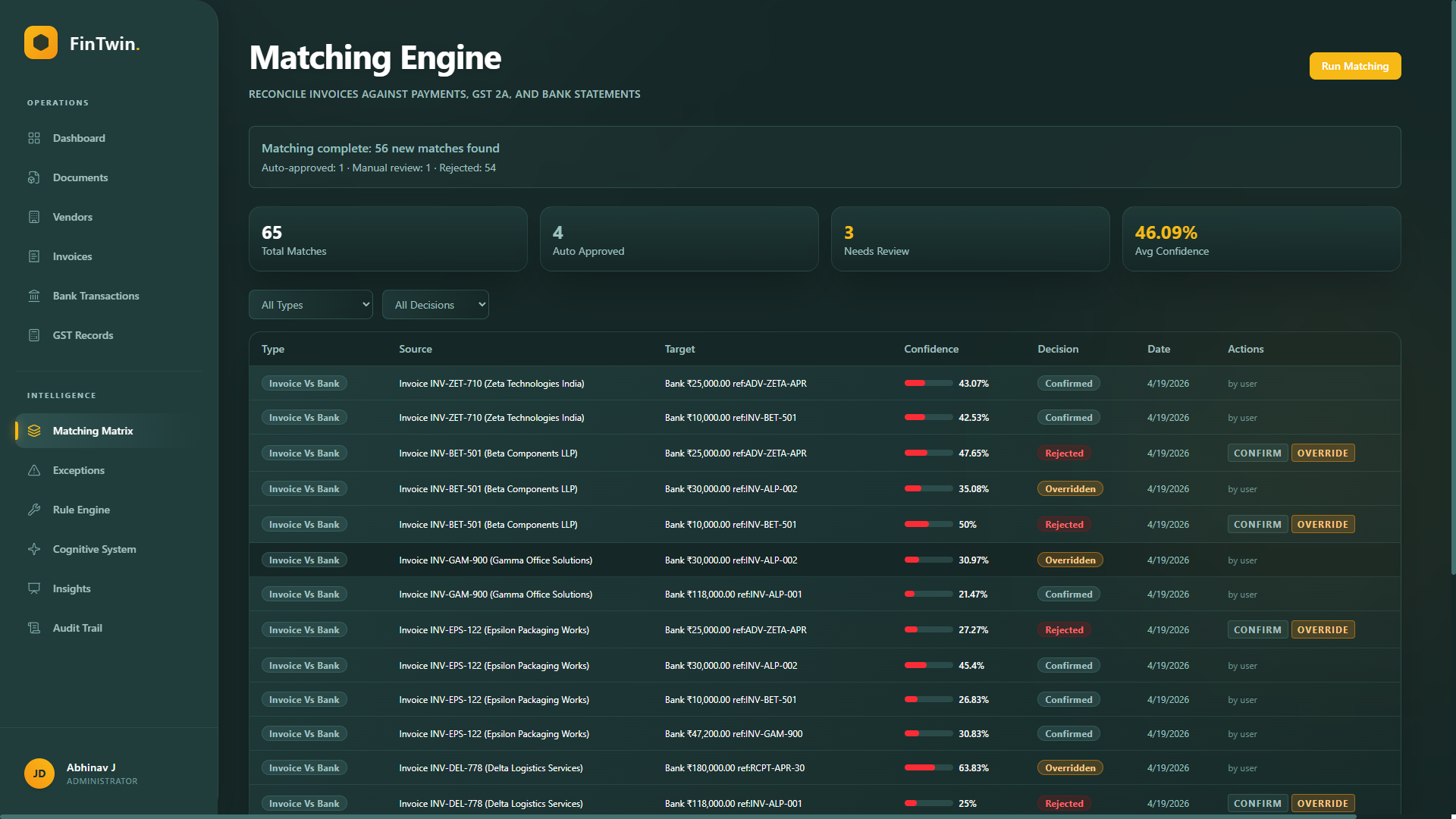Go to Invoices in sidebar menu
Image resolution: width=1456 pixels, height=819 pixels.
pos(72,256)
